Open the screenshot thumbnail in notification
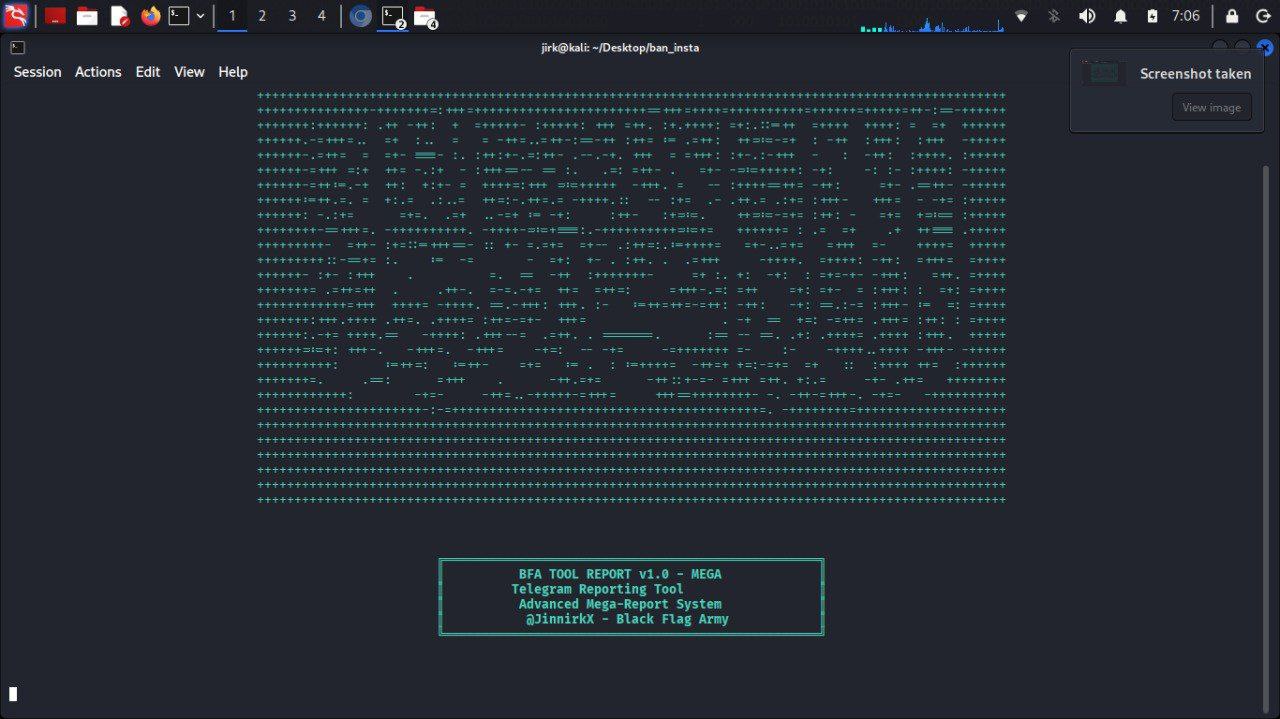This screenshot has height=719, width=1280. tap(1104, 74)
